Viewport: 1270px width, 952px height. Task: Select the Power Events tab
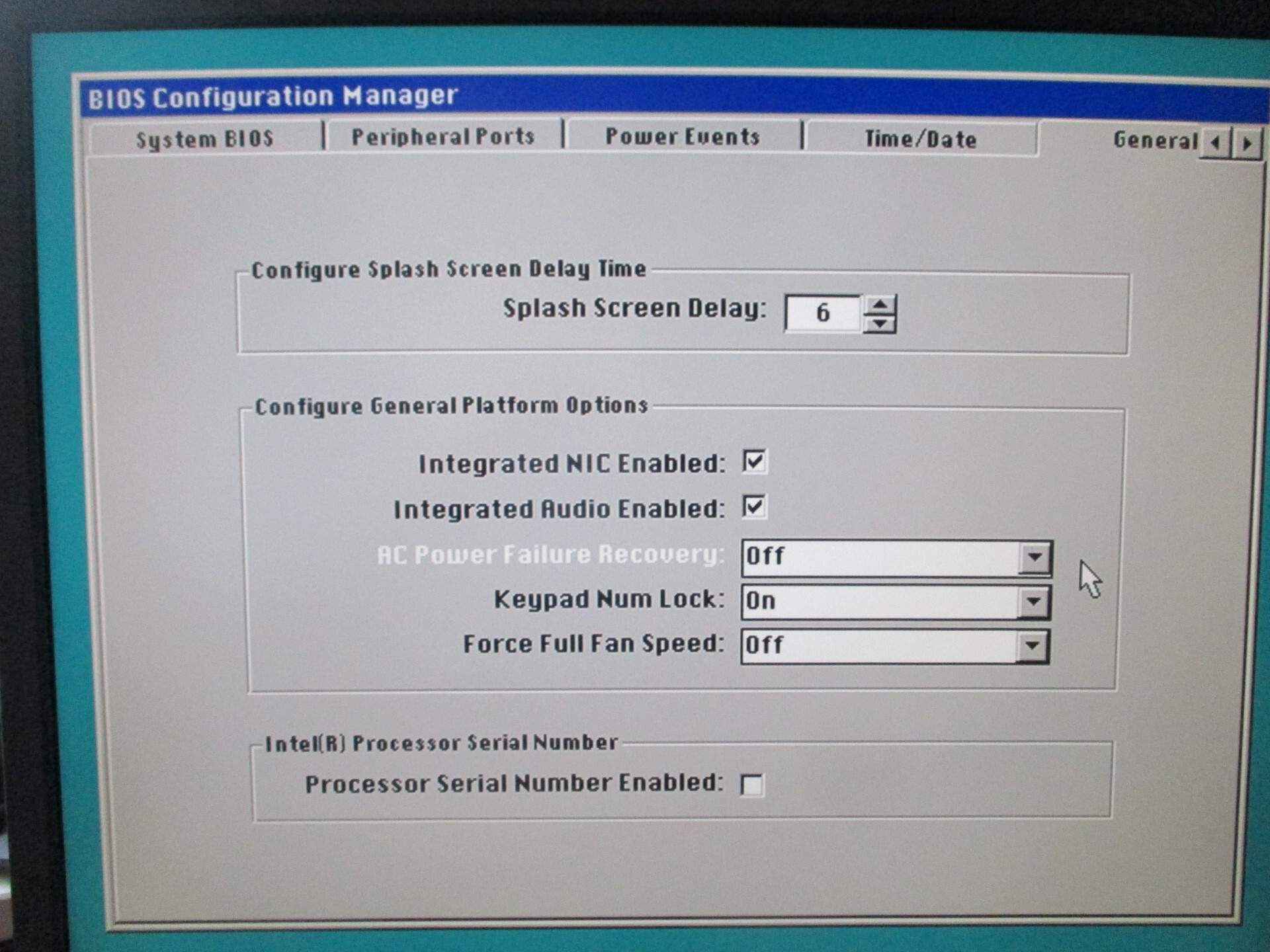(x=683, y=137)
